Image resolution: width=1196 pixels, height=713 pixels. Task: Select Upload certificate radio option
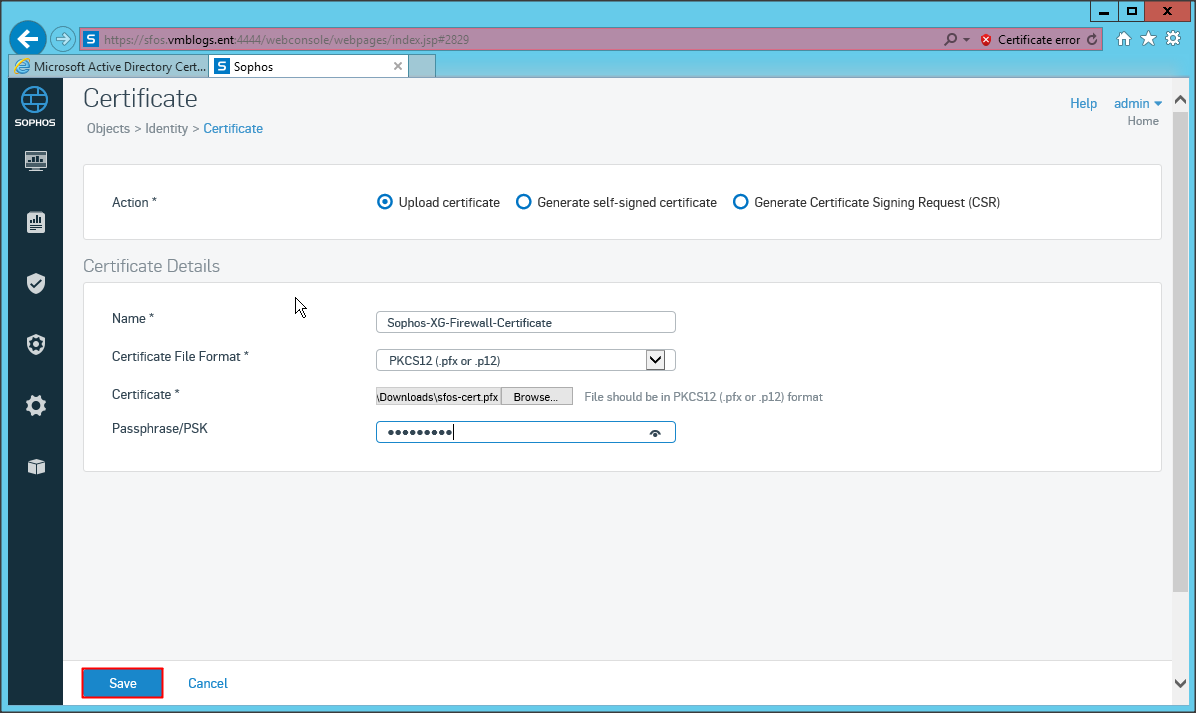[x=385, y=202]
